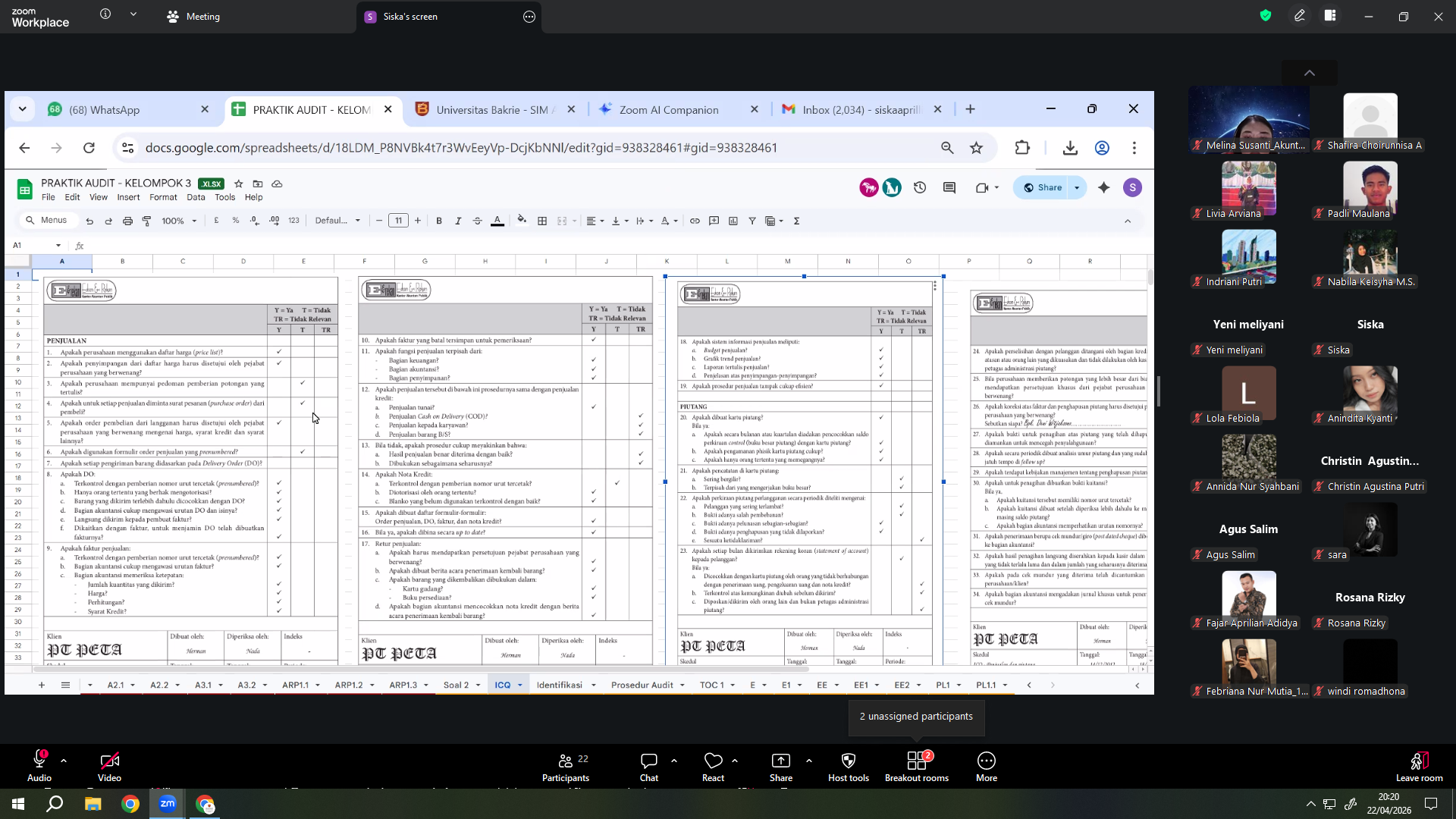1456x819 pixels.
Task: Click the redo arrow icon
Action: click(108, 221)
